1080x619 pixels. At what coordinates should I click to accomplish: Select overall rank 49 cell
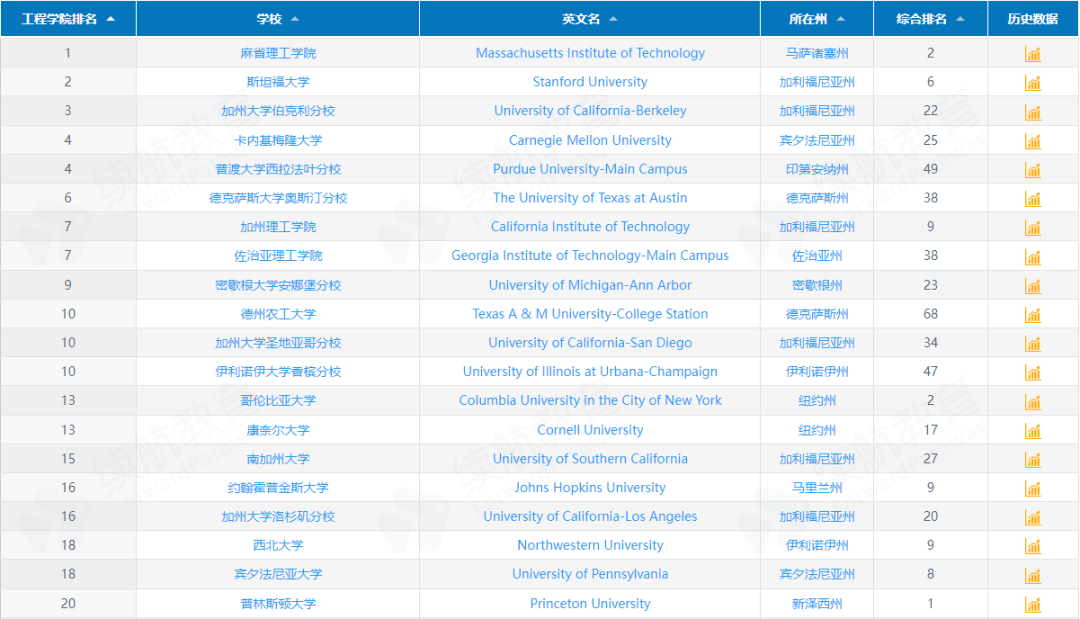pos(931,169)
